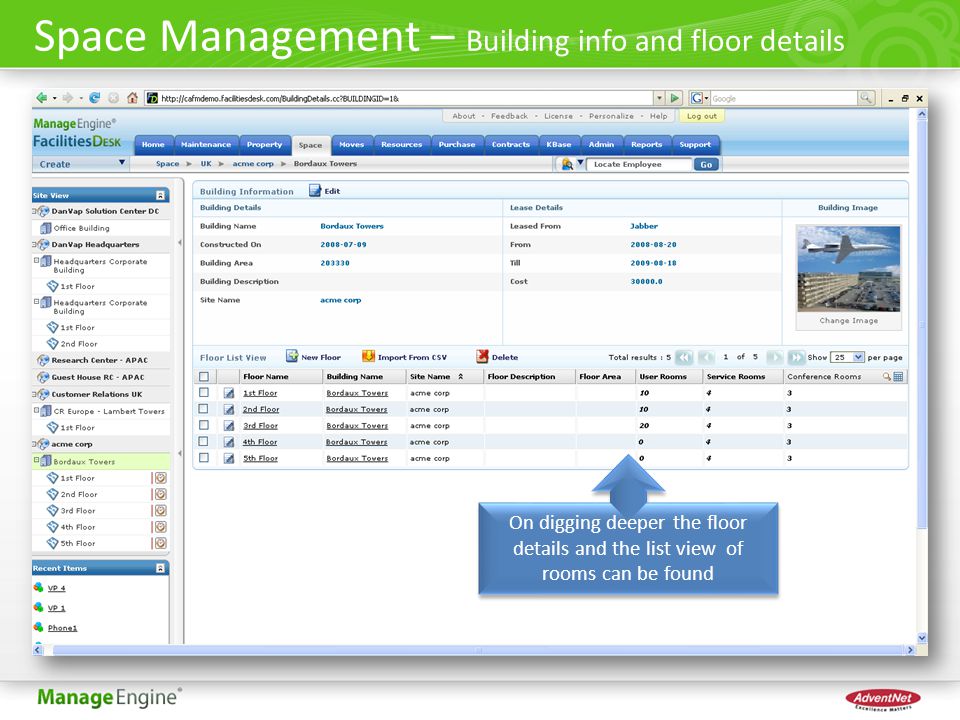Click the Locate Employee input field
960x720 pixels.
pyautogui.click(x=639, y=164)
